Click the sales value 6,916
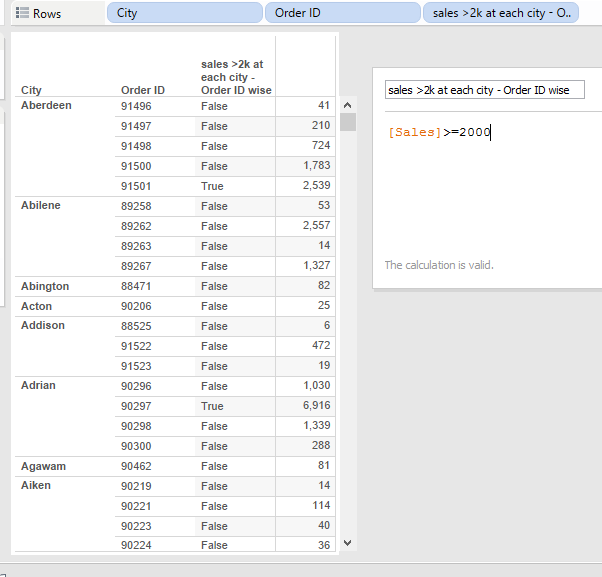 pyautogui.click(x=316, y=405)
